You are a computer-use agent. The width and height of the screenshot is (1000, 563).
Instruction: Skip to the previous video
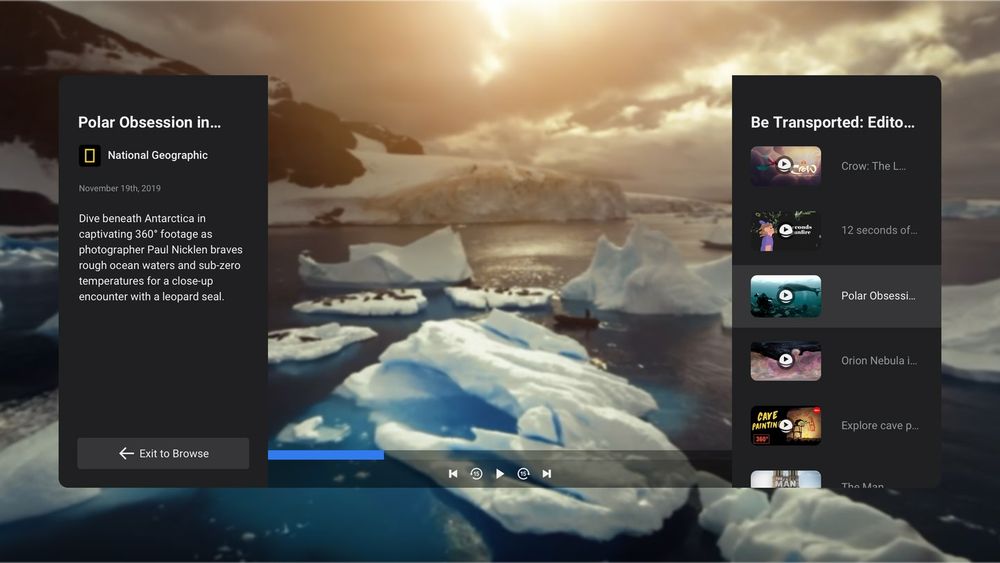tap(453, 474)
